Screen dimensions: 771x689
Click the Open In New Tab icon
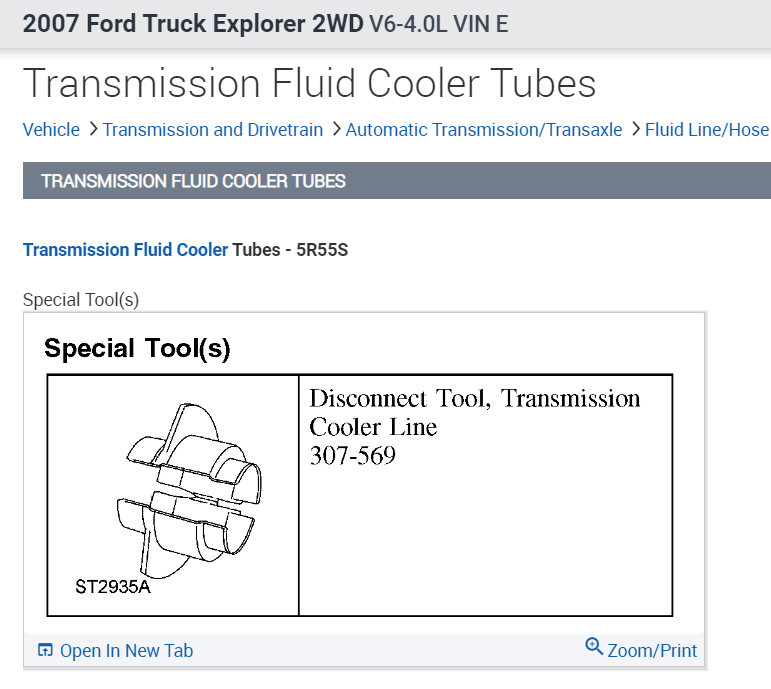[x=45, y=651]
